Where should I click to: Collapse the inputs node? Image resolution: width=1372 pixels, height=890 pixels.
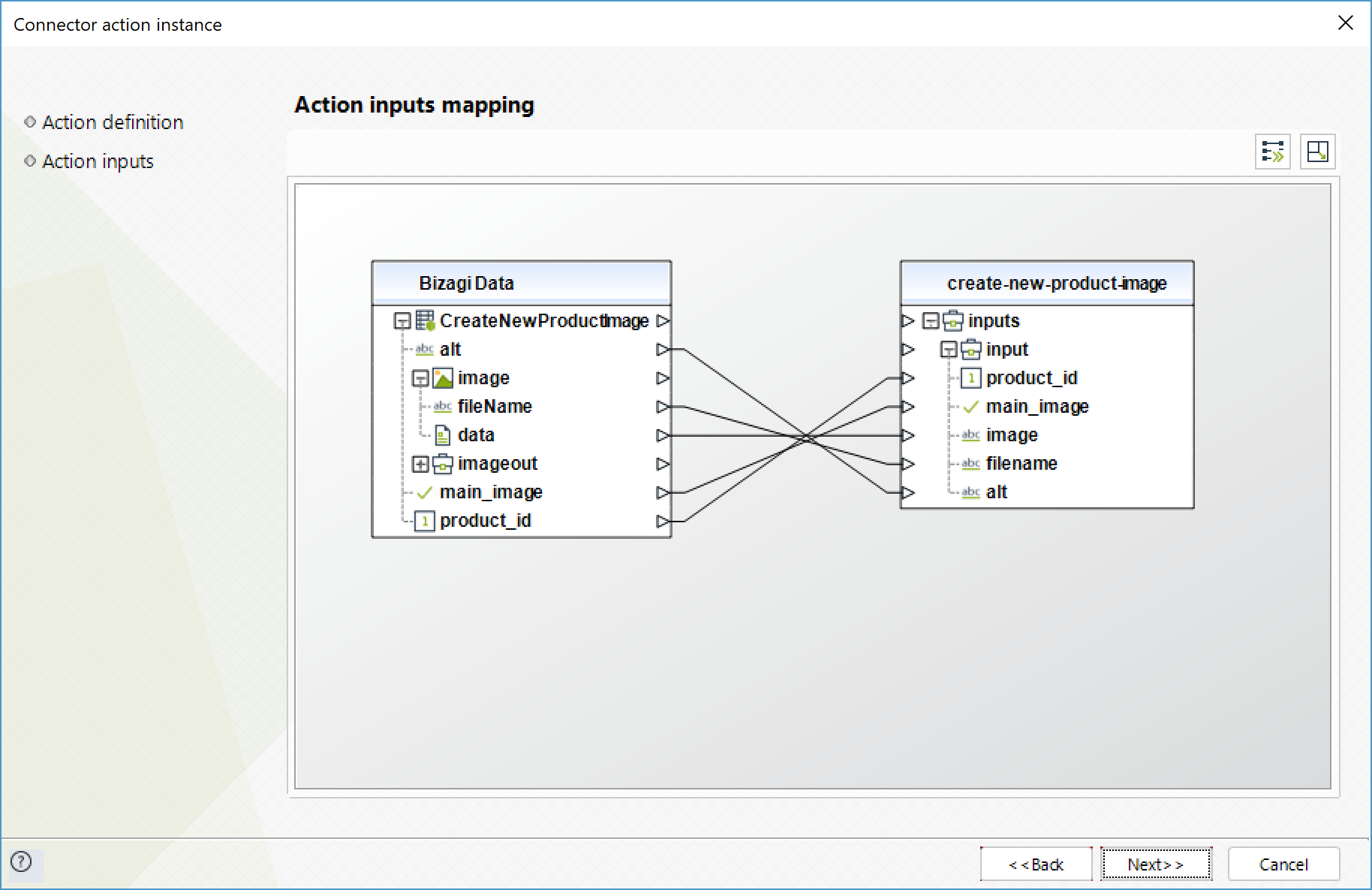coord(931,321)
